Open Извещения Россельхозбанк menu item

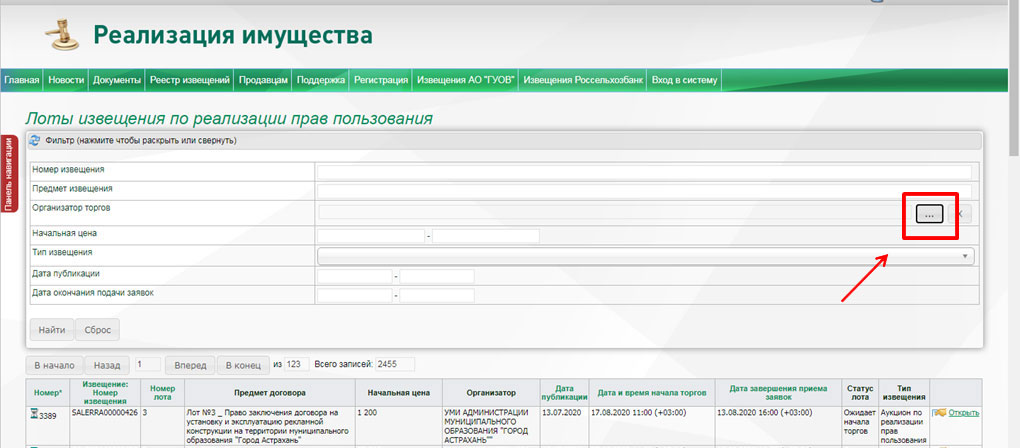582,80
